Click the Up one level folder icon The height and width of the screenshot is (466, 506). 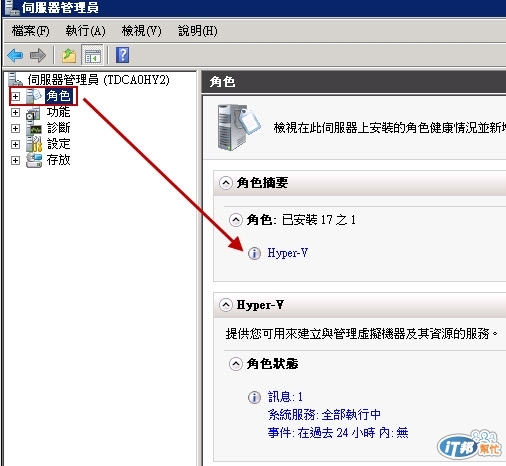(x=69, y=55)
